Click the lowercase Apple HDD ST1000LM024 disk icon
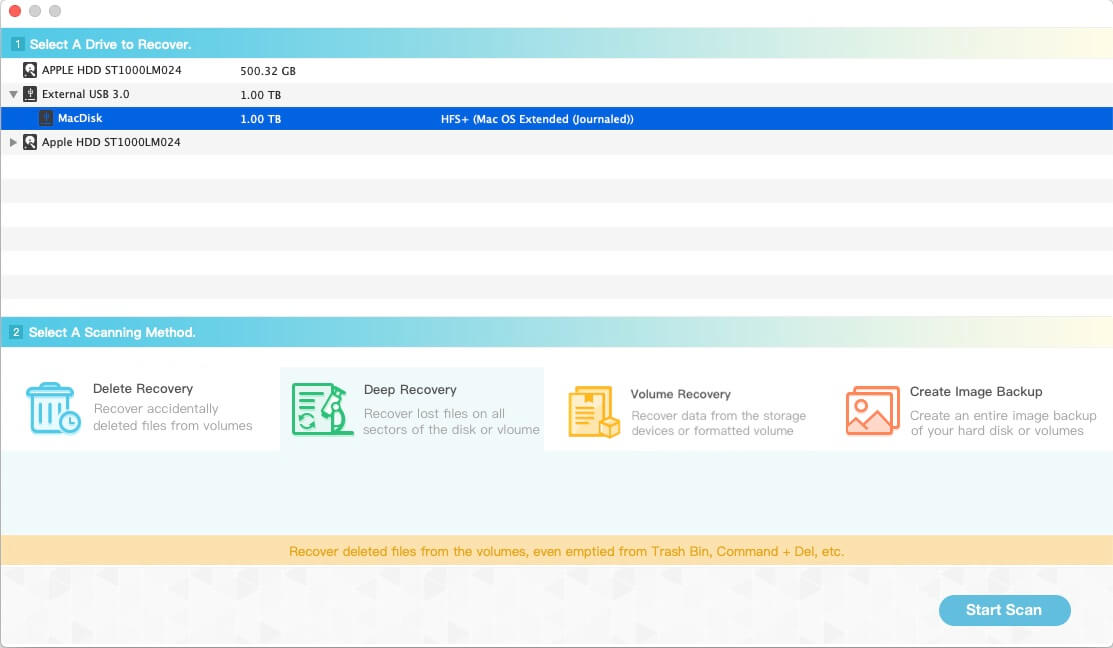This screenshot has width=1113, height=648. point(29,142)
